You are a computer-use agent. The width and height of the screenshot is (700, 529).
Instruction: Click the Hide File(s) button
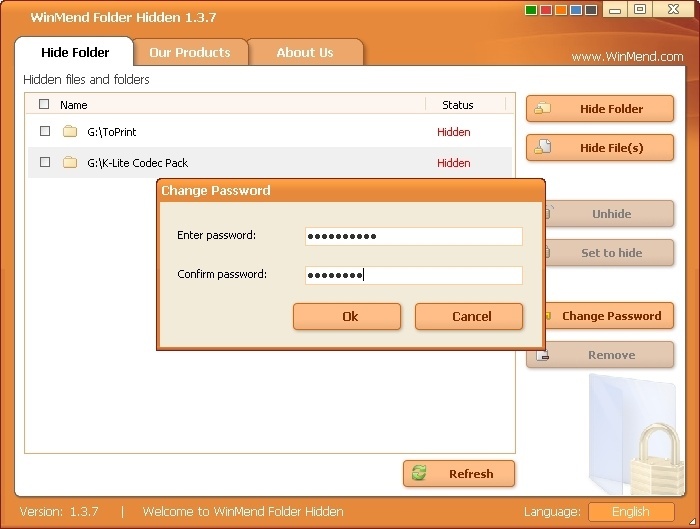click(x=600, y=148)
